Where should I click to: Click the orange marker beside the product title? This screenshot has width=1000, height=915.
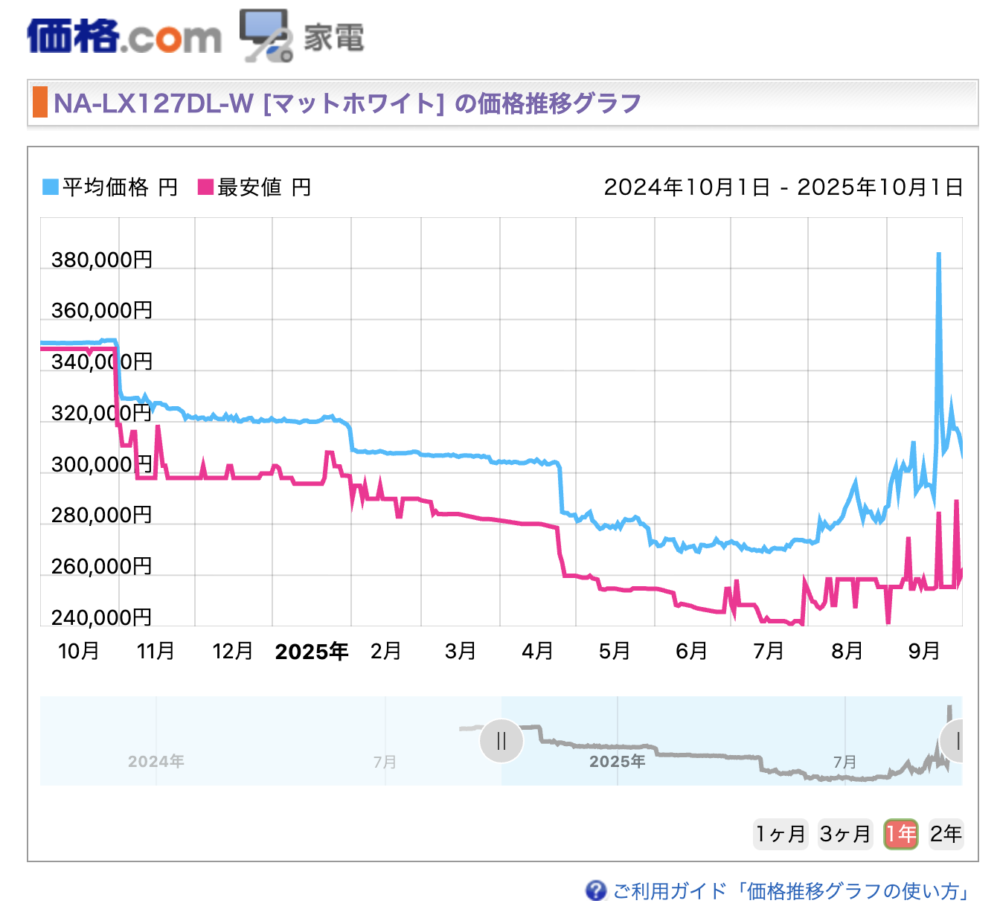coord(40,103)
